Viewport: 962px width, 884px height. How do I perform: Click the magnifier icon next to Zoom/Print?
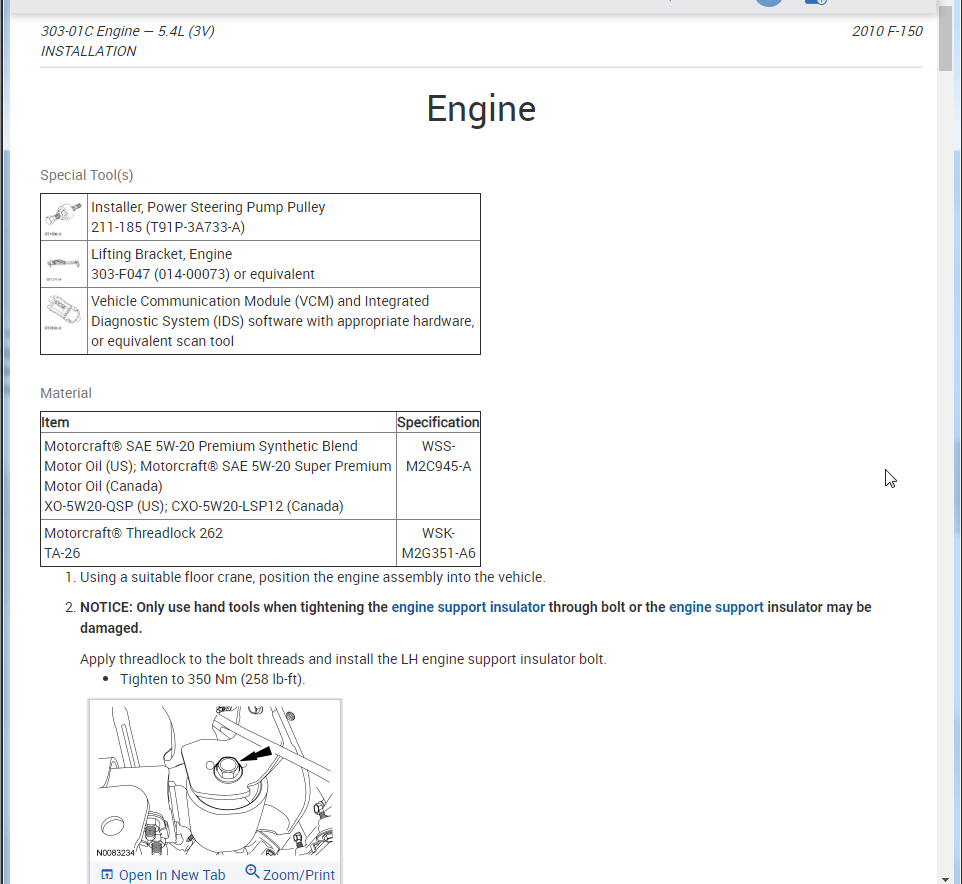[x=252, y=872]
